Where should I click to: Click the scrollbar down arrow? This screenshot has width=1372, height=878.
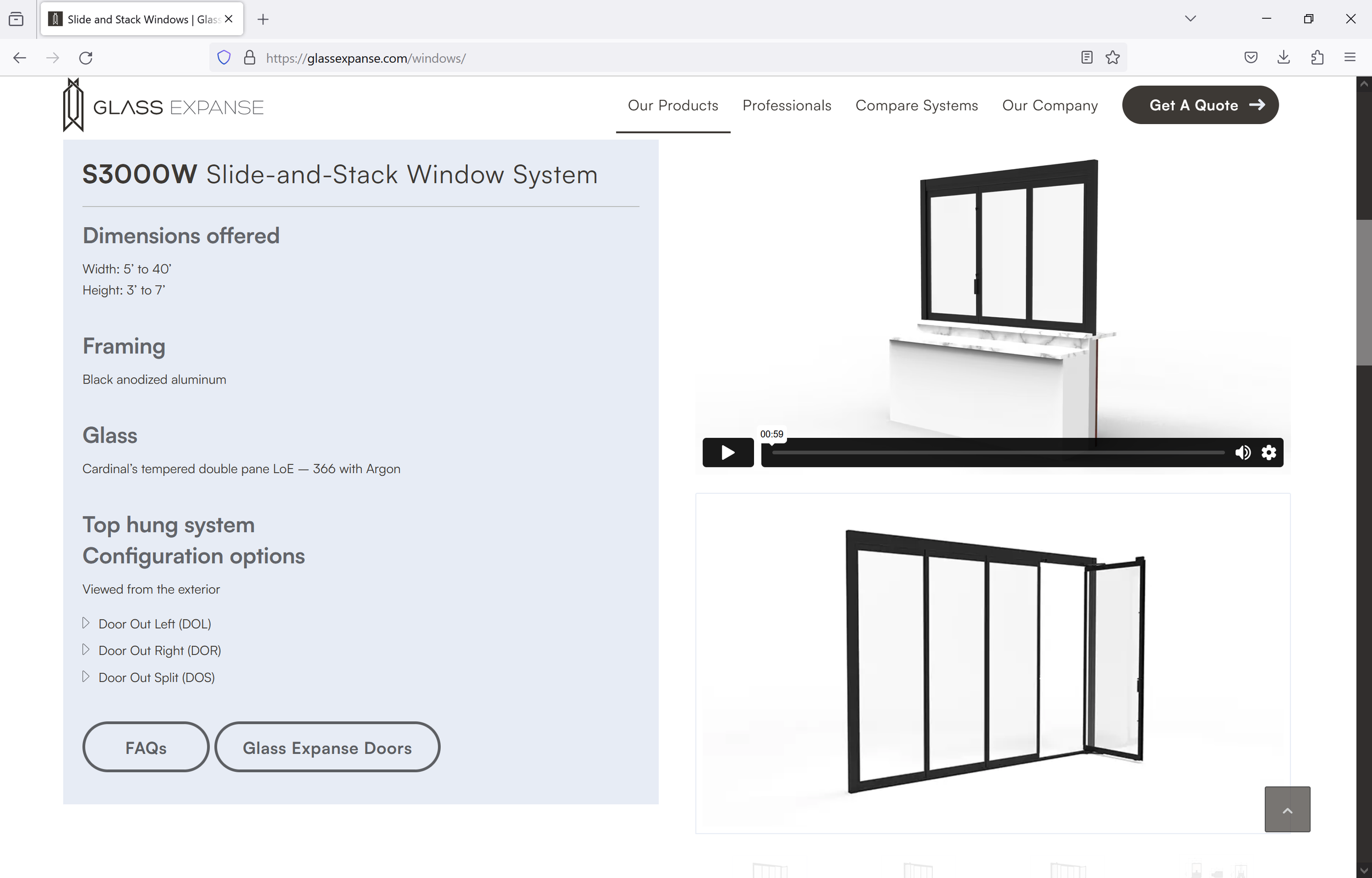[1363, 871]
